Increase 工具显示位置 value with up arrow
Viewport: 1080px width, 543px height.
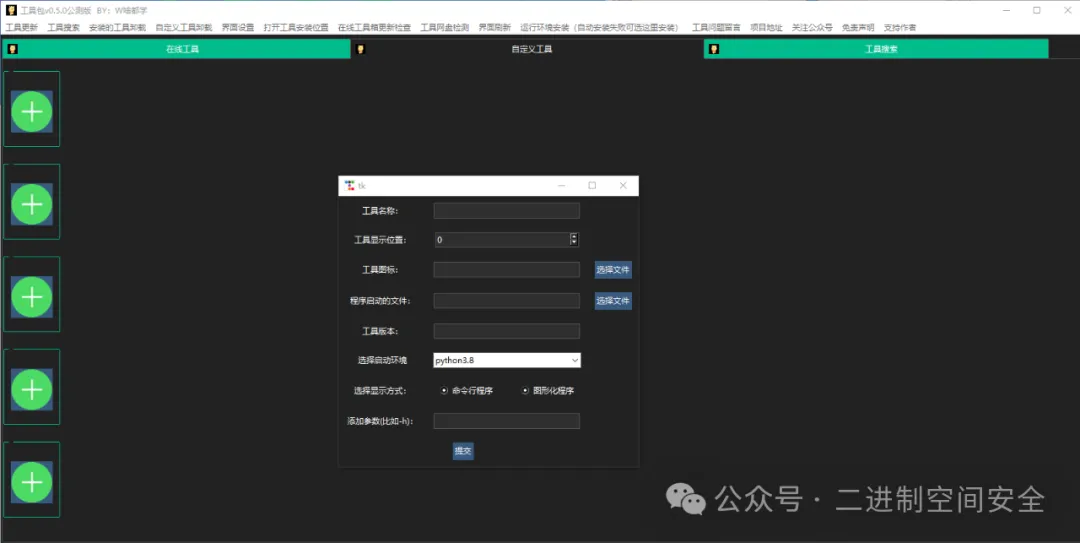click(574, 236)
